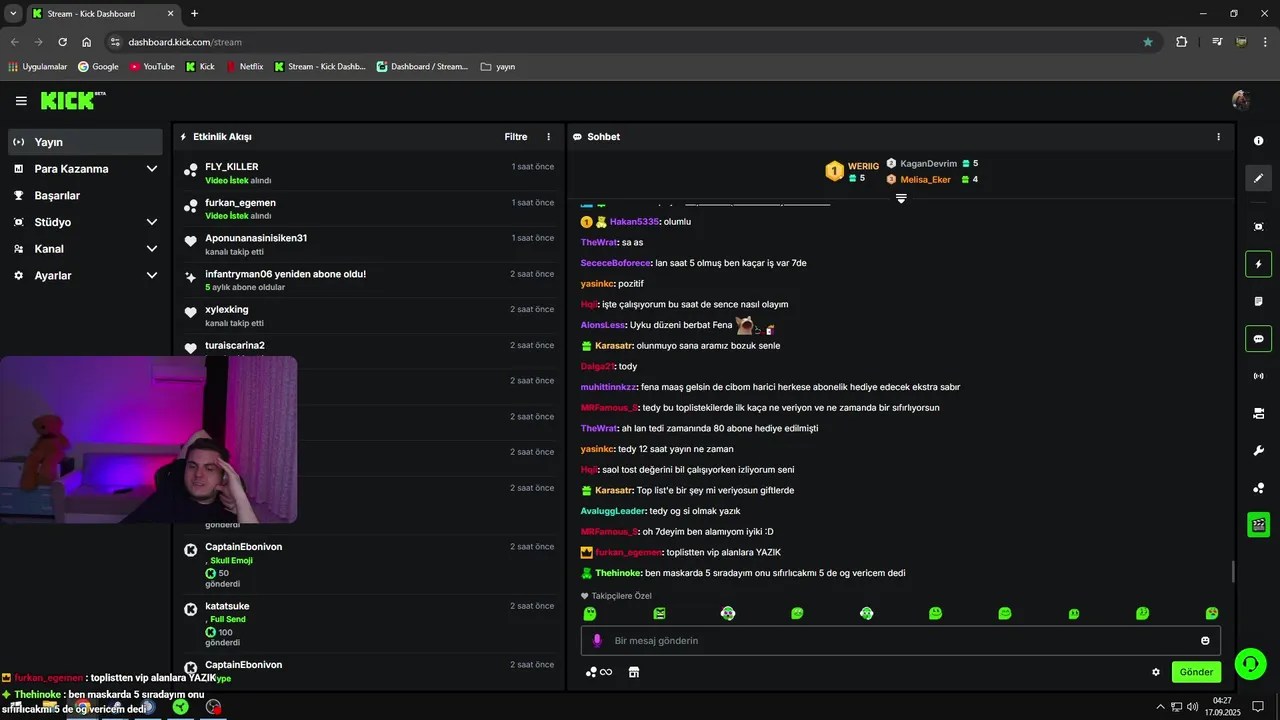Click the webcam overlay thumbnail
This screenshot has height=720, width=1280.
pos(148,440)
